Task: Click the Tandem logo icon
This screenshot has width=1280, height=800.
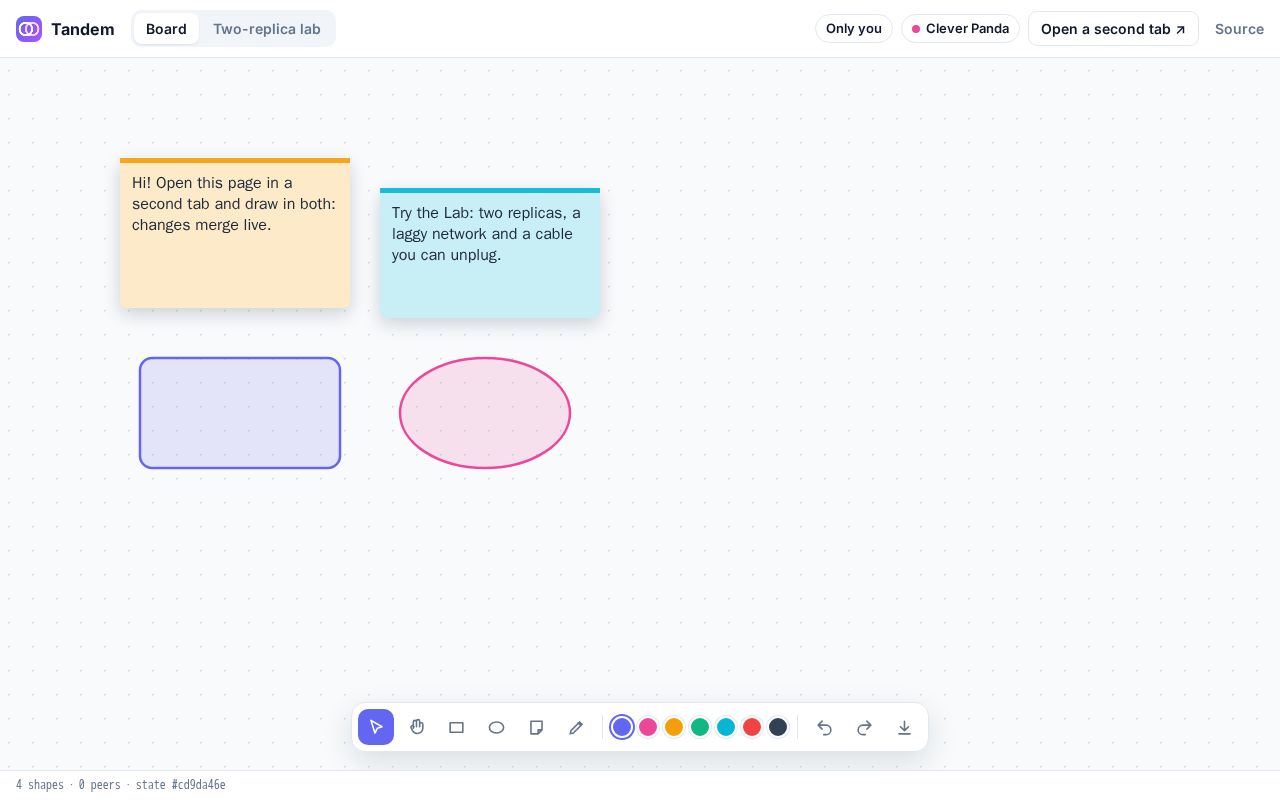Action: [x=29, y=29]
